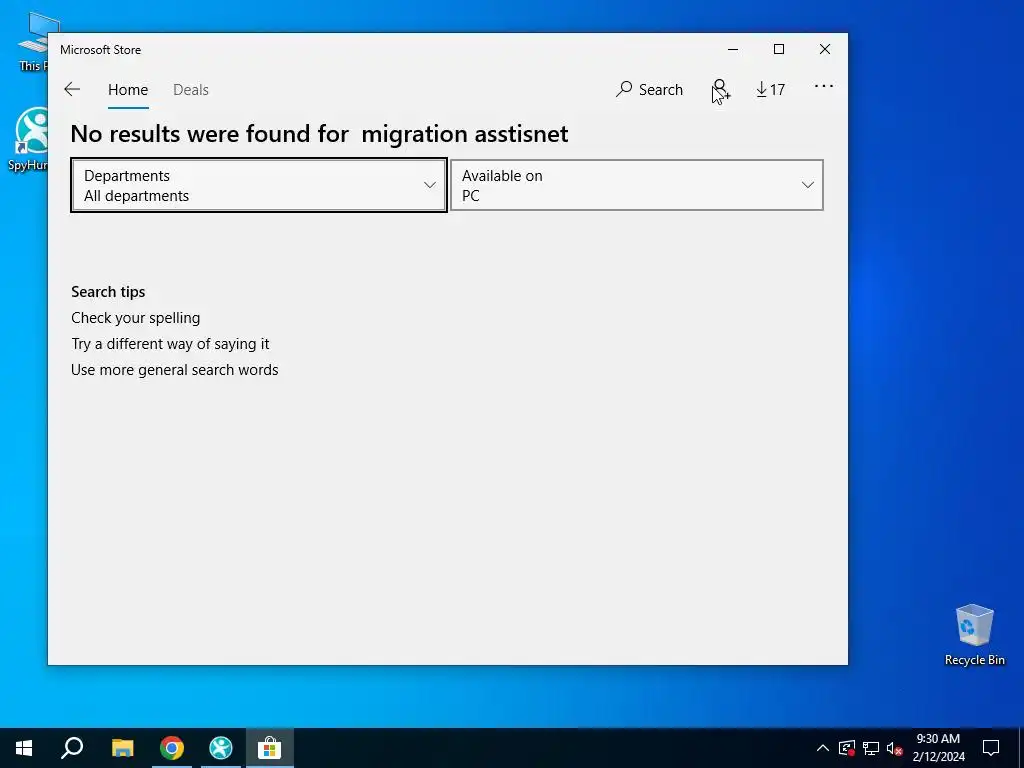
Task: Open the See more ellipsis menu
Action: 824,86
